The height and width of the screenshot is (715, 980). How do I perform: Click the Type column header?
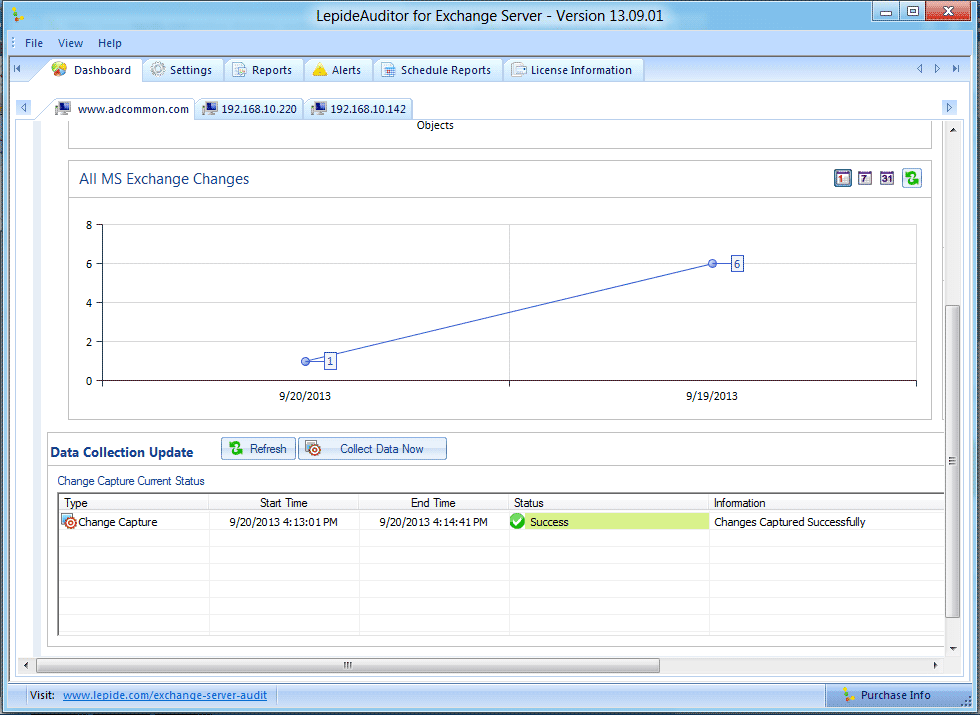click(134, 503)
